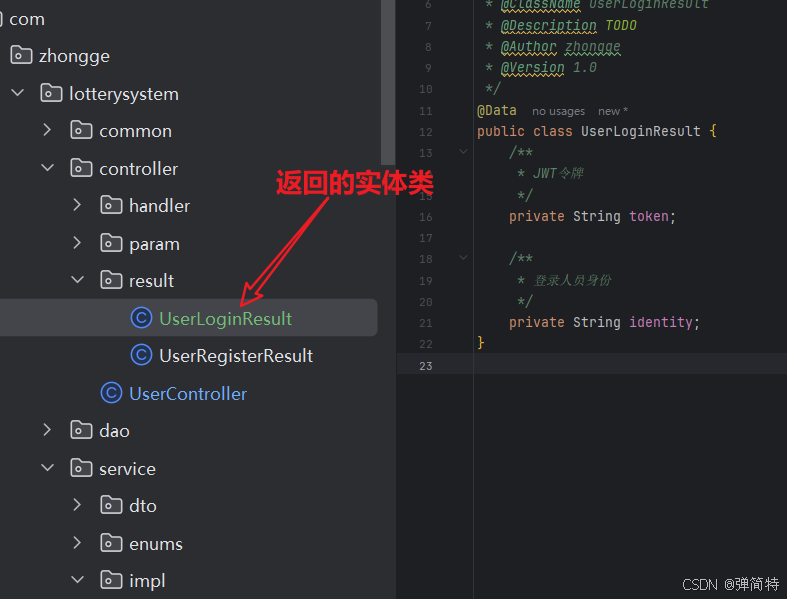The height and width of the screenshot is (599, 787).
Task: Select the lotterysystem package name
Action: click(124, 94)
